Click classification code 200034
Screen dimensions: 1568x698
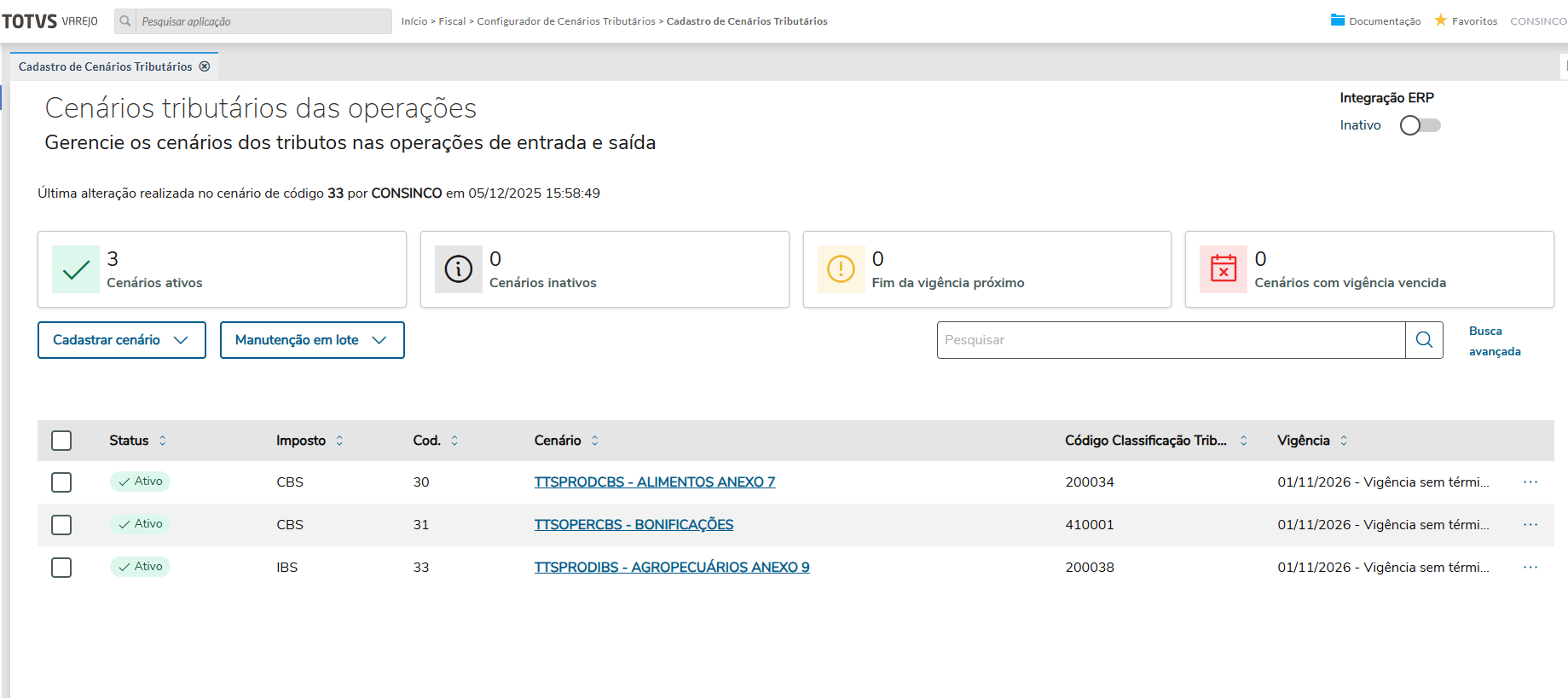pos(1090,482)
